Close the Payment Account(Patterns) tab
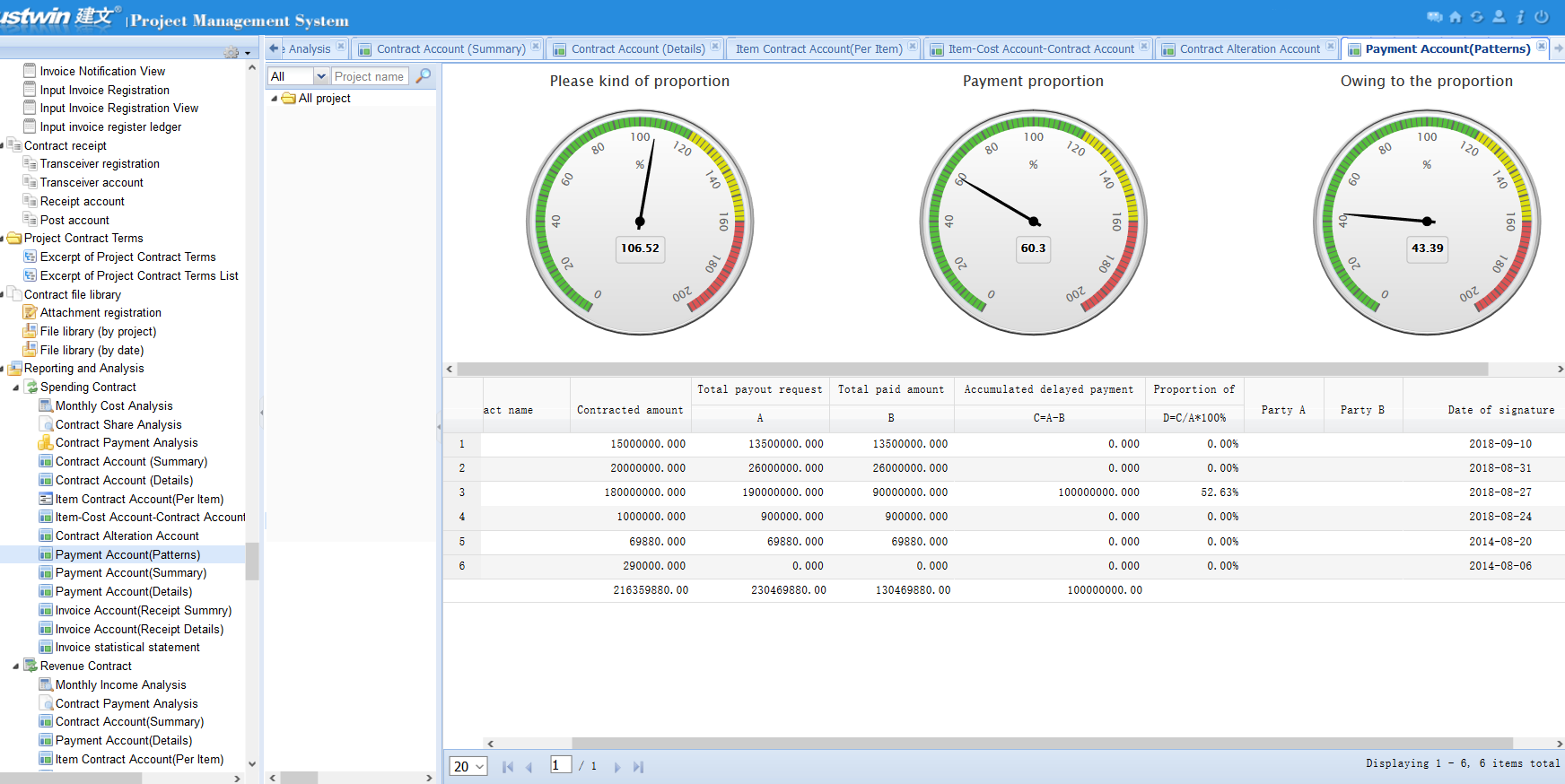1565x784 pixels. [1542, 47]
